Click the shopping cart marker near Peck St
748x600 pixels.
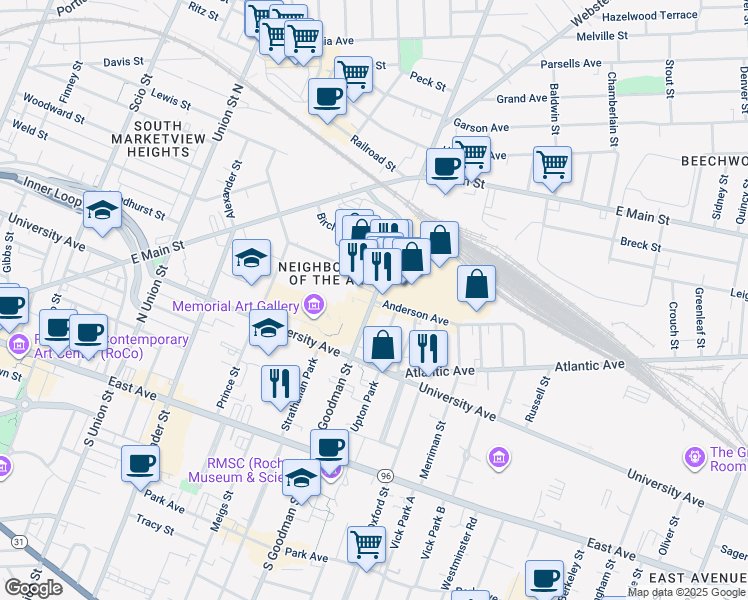tap(353, 74)
